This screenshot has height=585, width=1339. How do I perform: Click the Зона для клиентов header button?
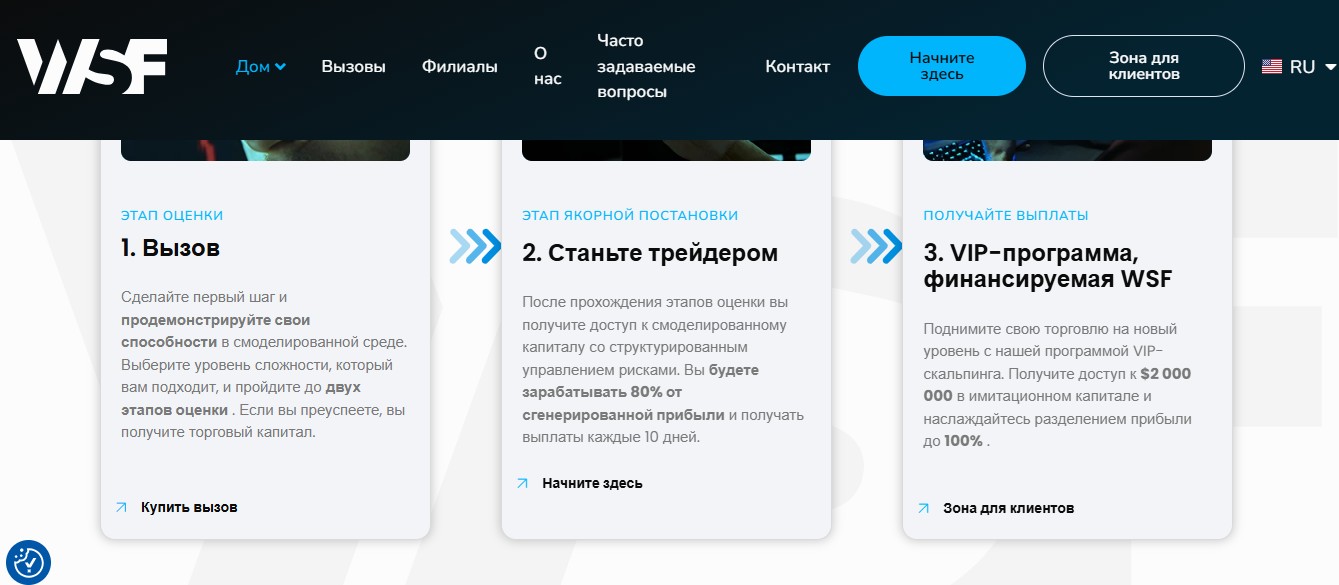pyautogui.click(x=1144, y=66)
